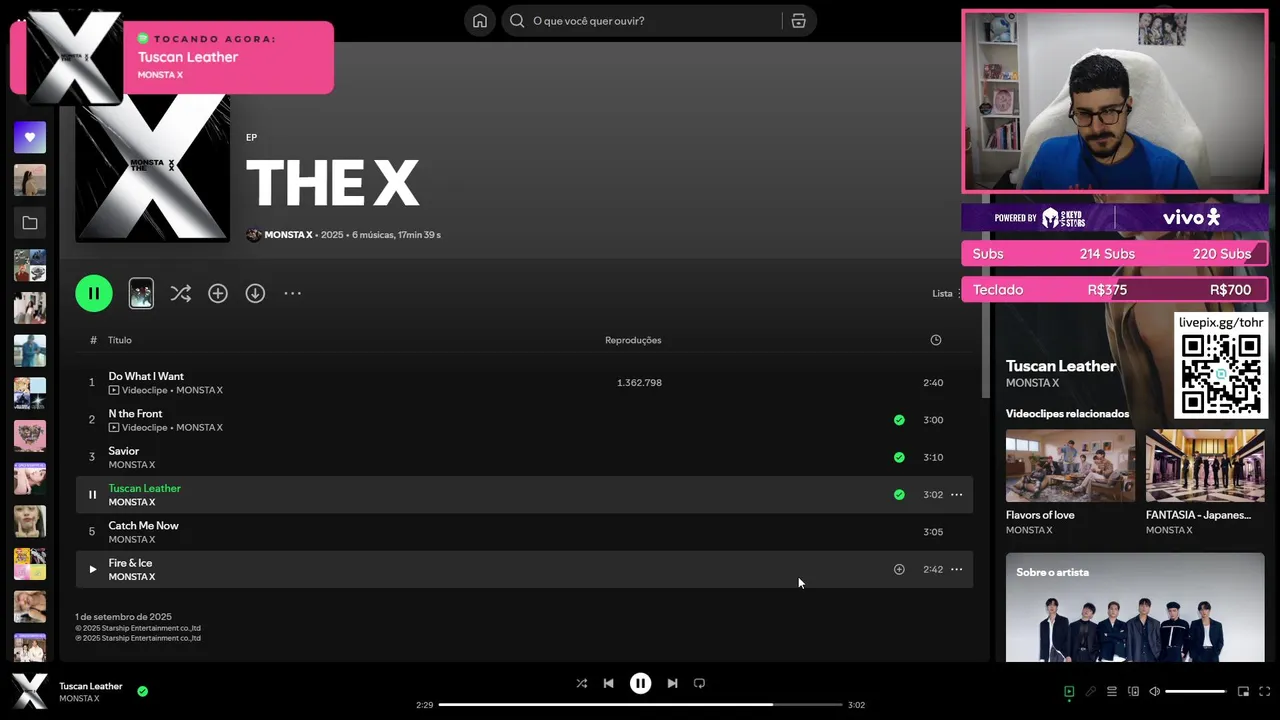The image size is (1280, 720).
Task: Click the streamer webcam overlay
Action: click(x=1115, y=101)
